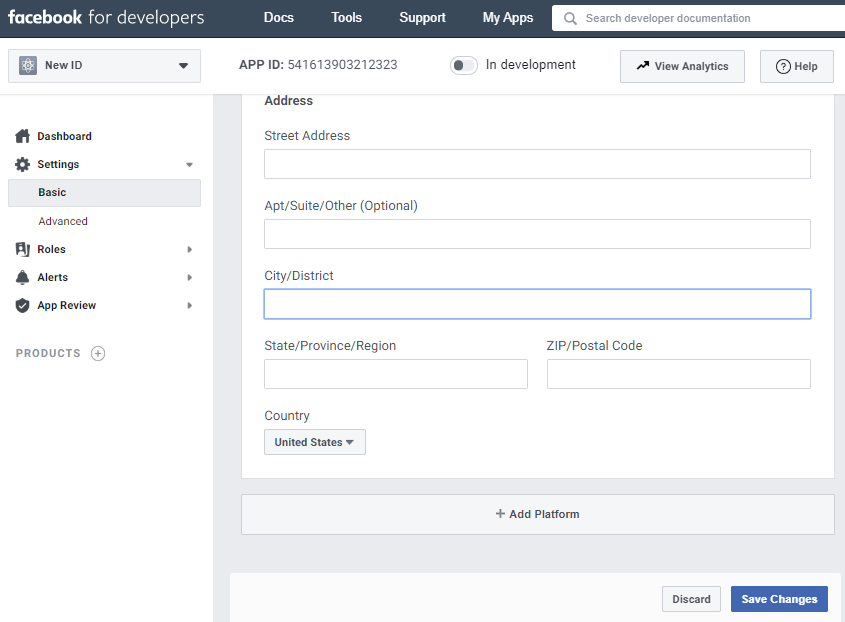845x622 pixels.
Task: Open the Docs menu
Action: [279, 18]
